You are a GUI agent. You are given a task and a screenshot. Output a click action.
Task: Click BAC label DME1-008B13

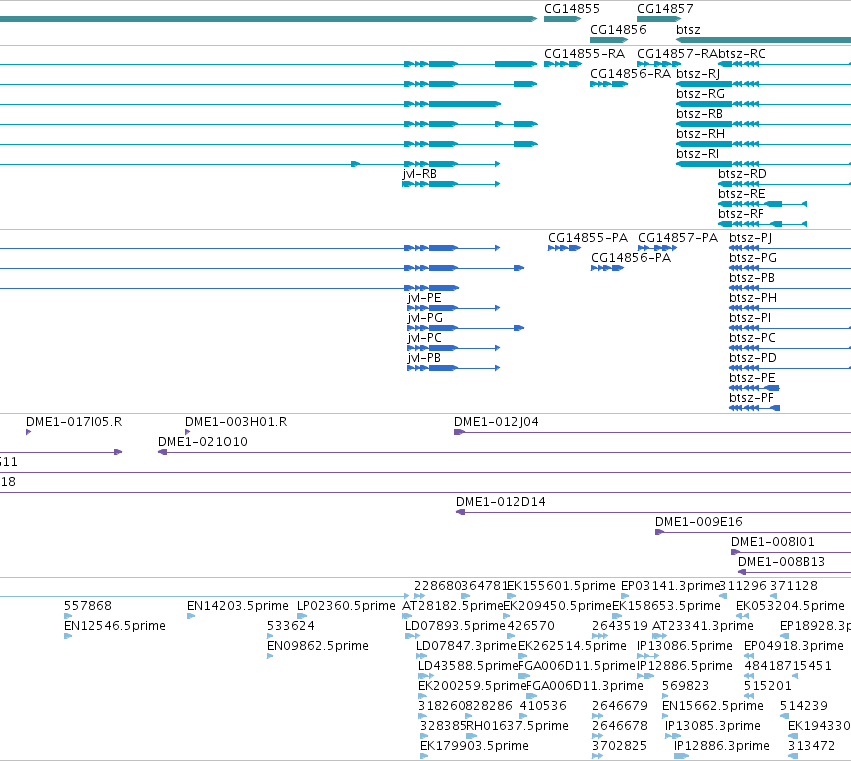[782, 562]
